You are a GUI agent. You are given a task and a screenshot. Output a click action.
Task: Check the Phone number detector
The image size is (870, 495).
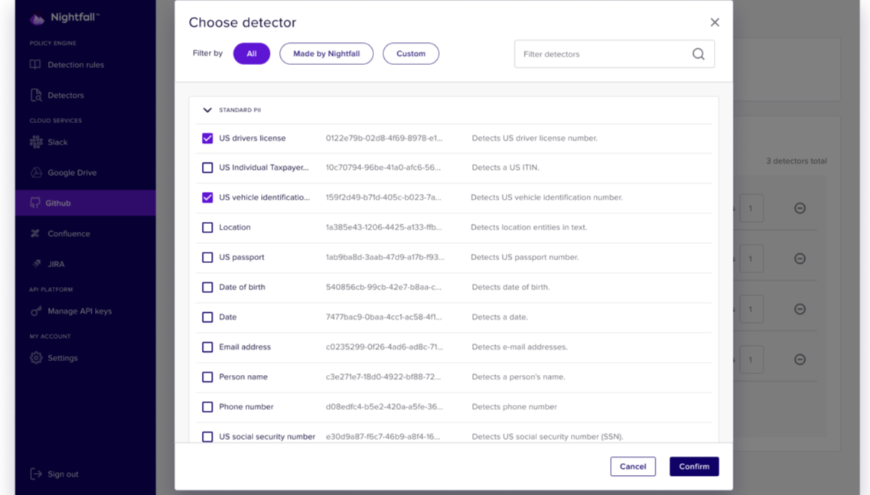[x=207, y=407]
